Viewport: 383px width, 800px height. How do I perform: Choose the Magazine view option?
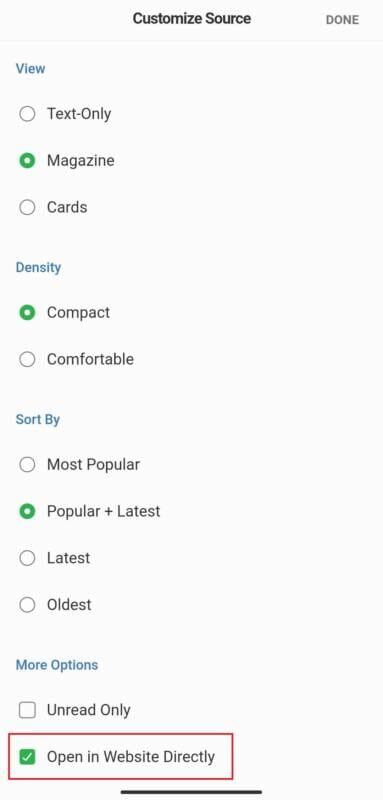[x=27, y=161]
